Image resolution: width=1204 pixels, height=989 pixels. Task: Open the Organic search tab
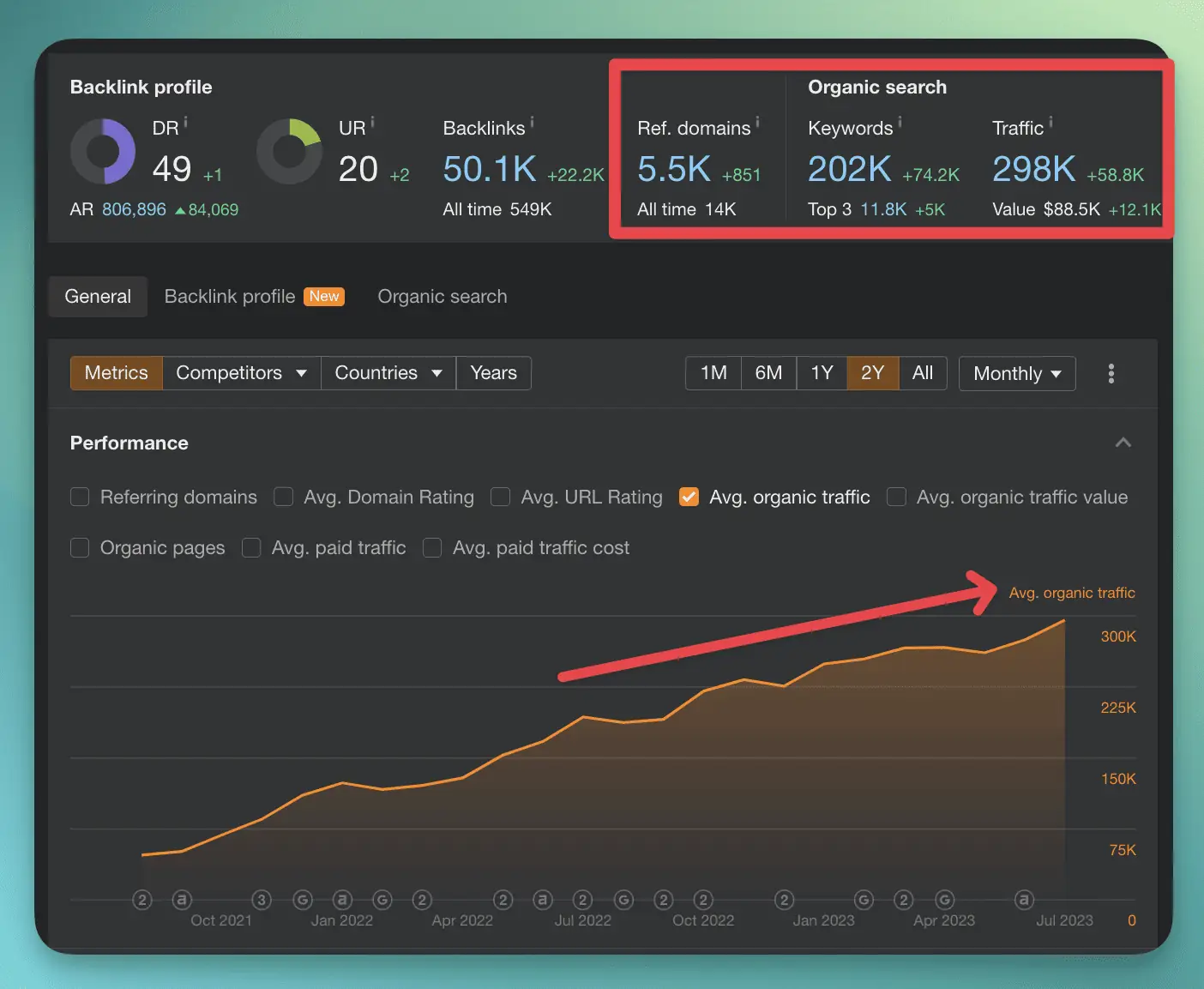click(x=442, y=297)
